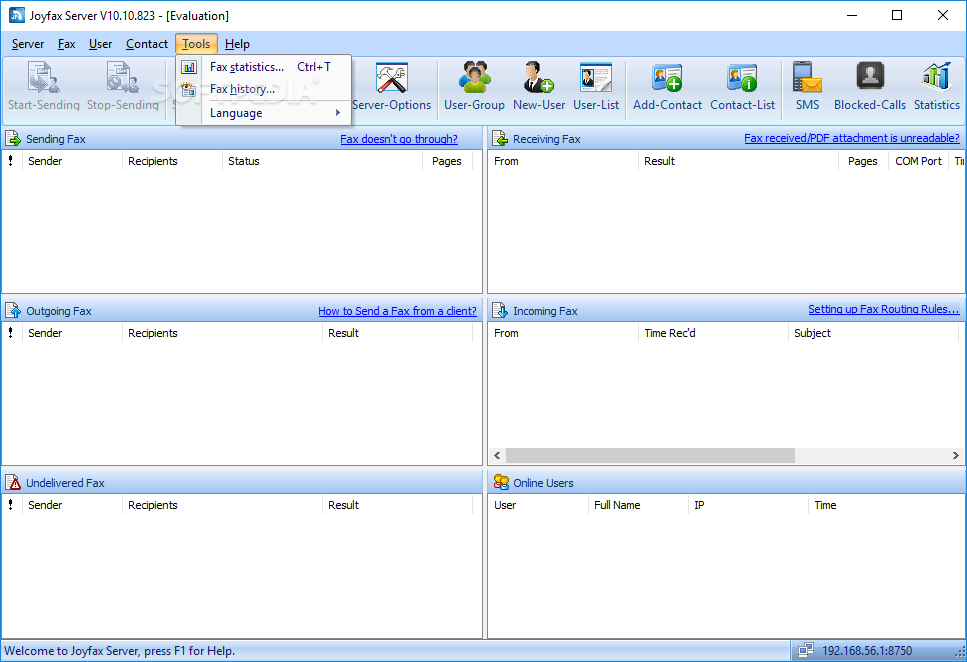
Task: Open Server-Options from the toolbar
Action: point(392,87)
